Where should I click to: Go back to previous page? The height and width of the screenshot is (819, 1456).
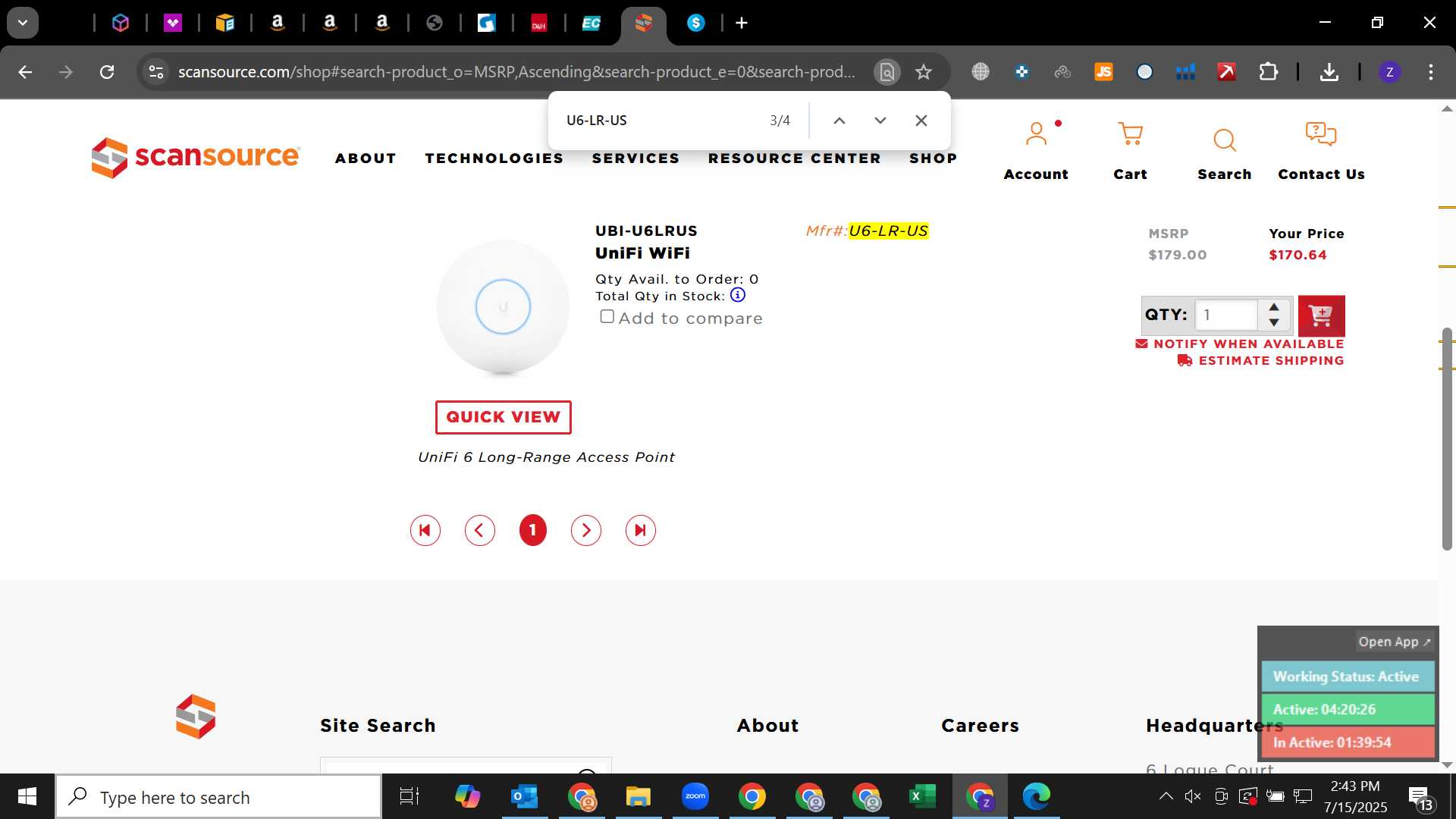pos(25,72)
